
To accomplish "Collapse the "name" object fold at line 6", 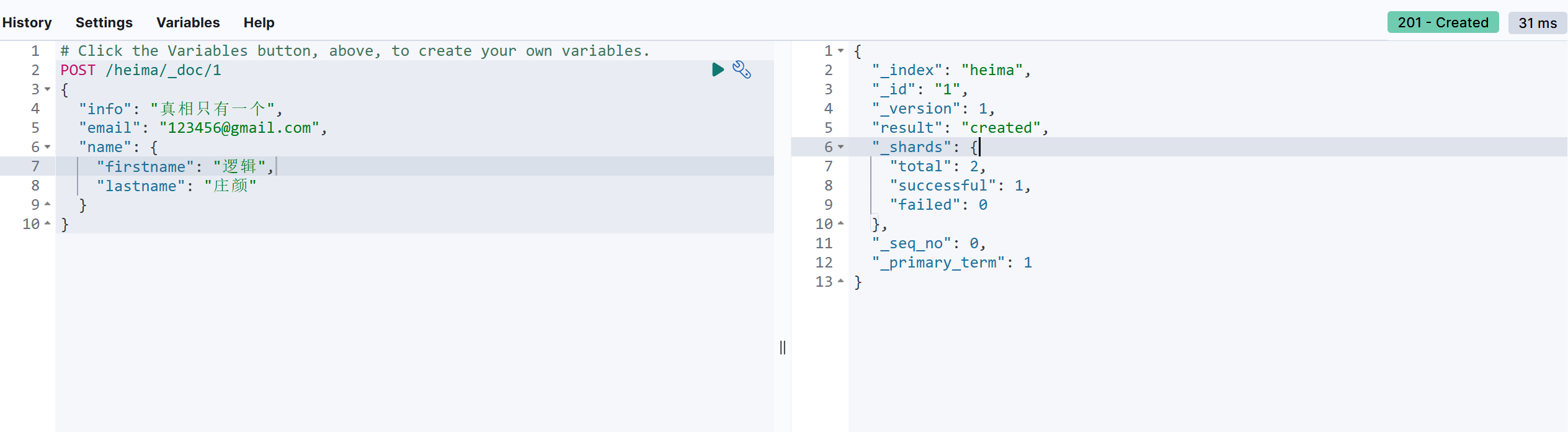I will click(x=48, y=147).
